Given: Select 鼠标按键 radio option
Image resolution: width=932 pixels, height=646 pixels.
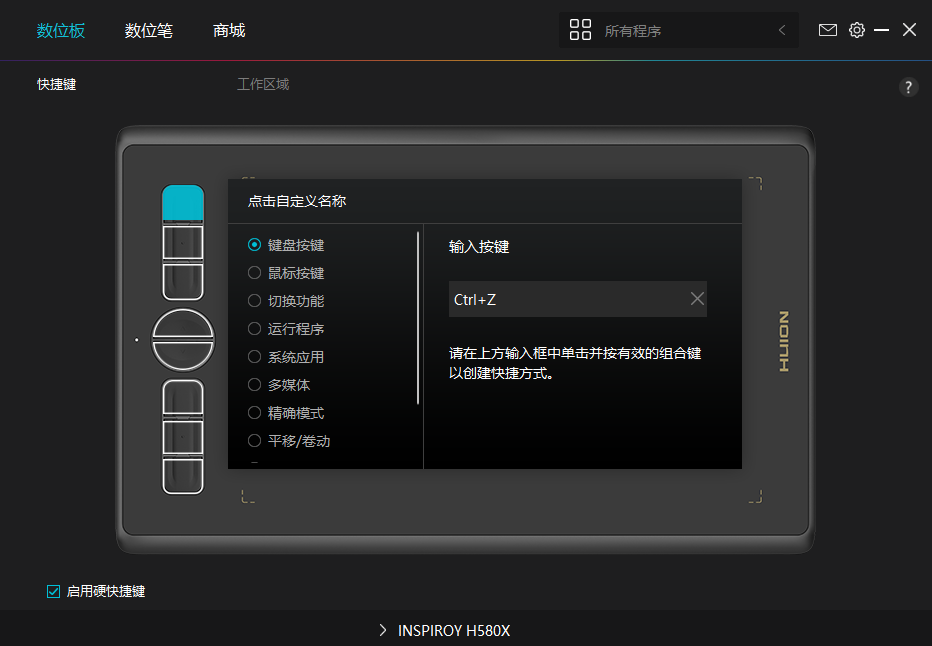Looking at the screenshot, I should click(254, 273).
